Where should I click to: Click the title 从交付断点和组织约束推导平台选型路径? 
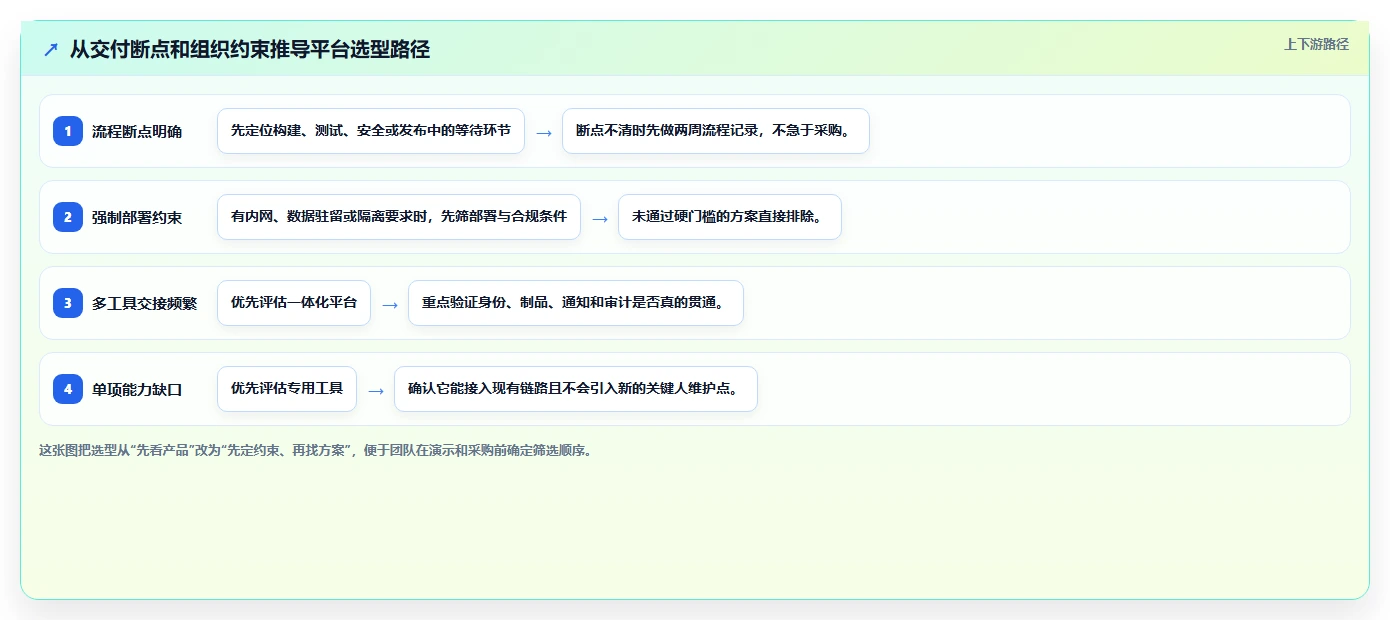click(x=250, y=49)
